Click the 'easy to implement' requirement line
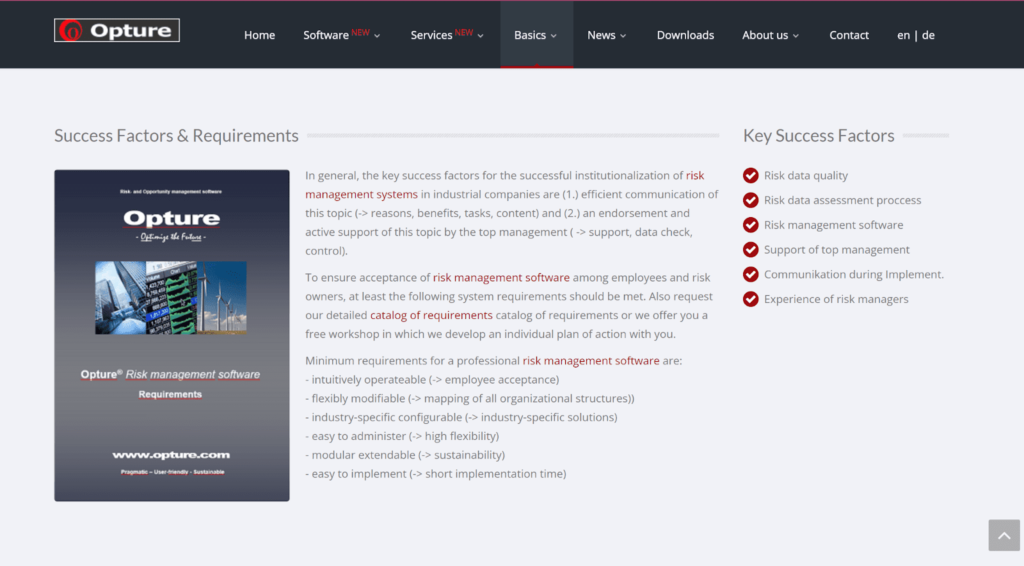 tap(436, 474)
